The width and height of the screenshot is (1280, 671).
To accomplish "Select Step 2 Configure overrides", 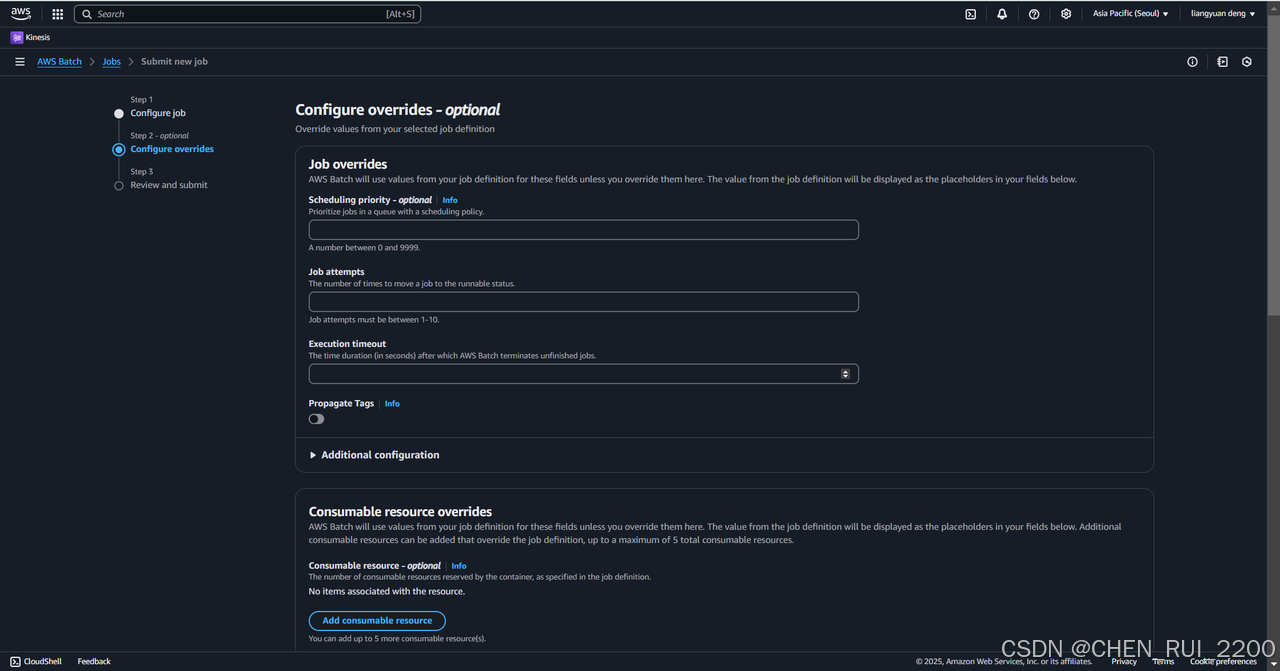I will [172, 149].
